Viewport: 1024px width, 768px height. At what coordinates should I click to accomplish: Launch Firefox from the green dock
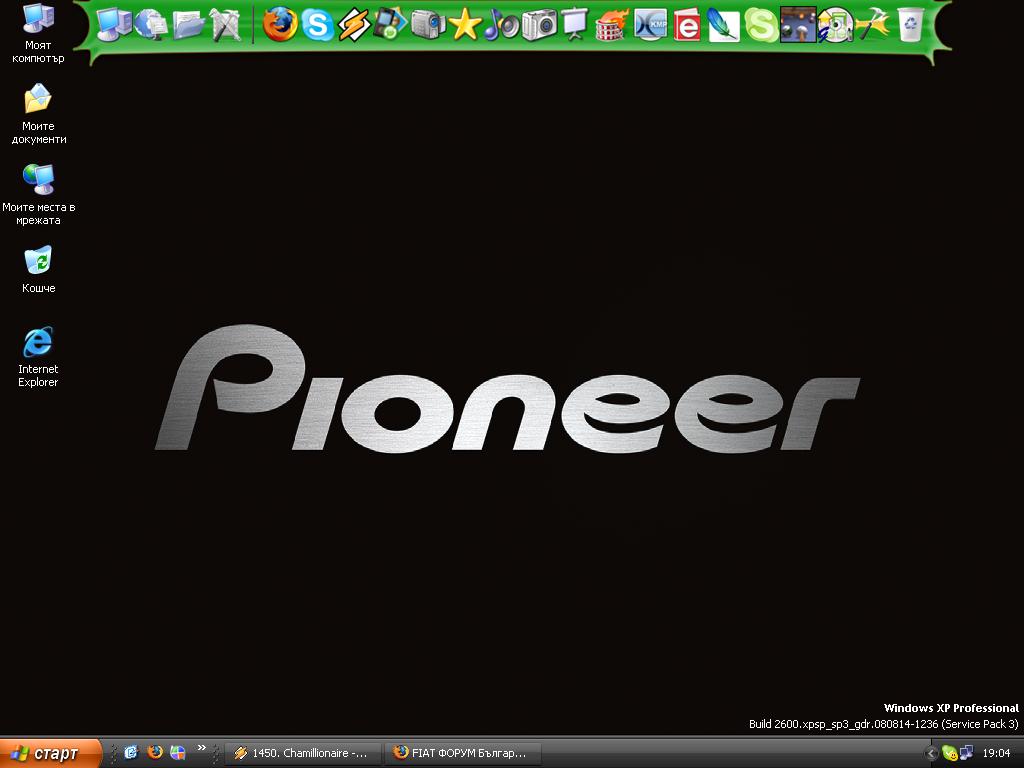coord(280,25)
